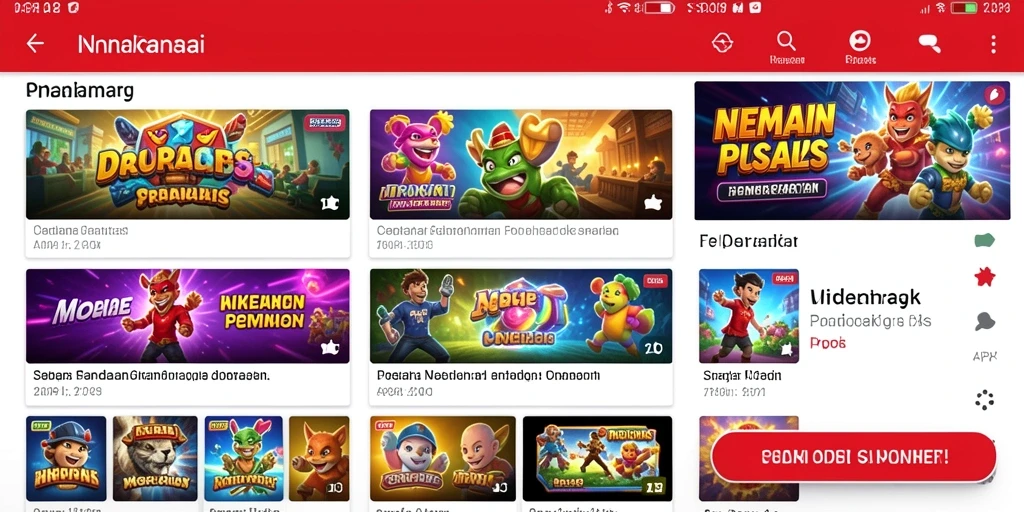Click the APK label in right sidebar
Viewport: 1024px width, 512px height.
click(984, 357)
